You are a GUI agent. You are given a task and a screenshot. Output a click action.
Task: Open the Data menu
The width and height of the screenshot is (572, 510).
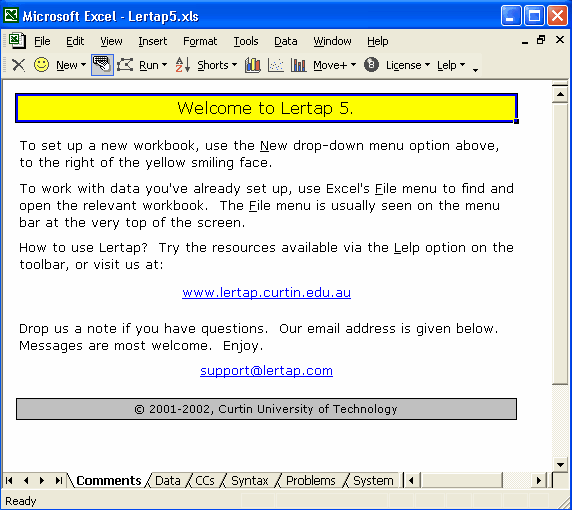[286, 41]
